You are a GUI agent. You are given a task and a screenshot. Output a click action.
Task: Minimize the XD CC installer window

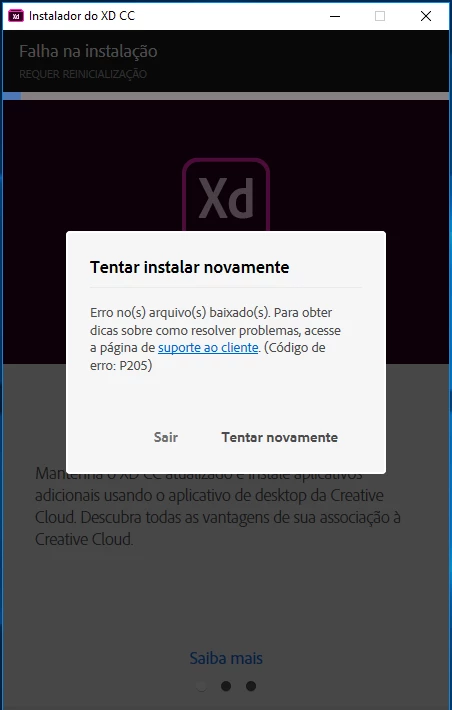coord(335,16)
